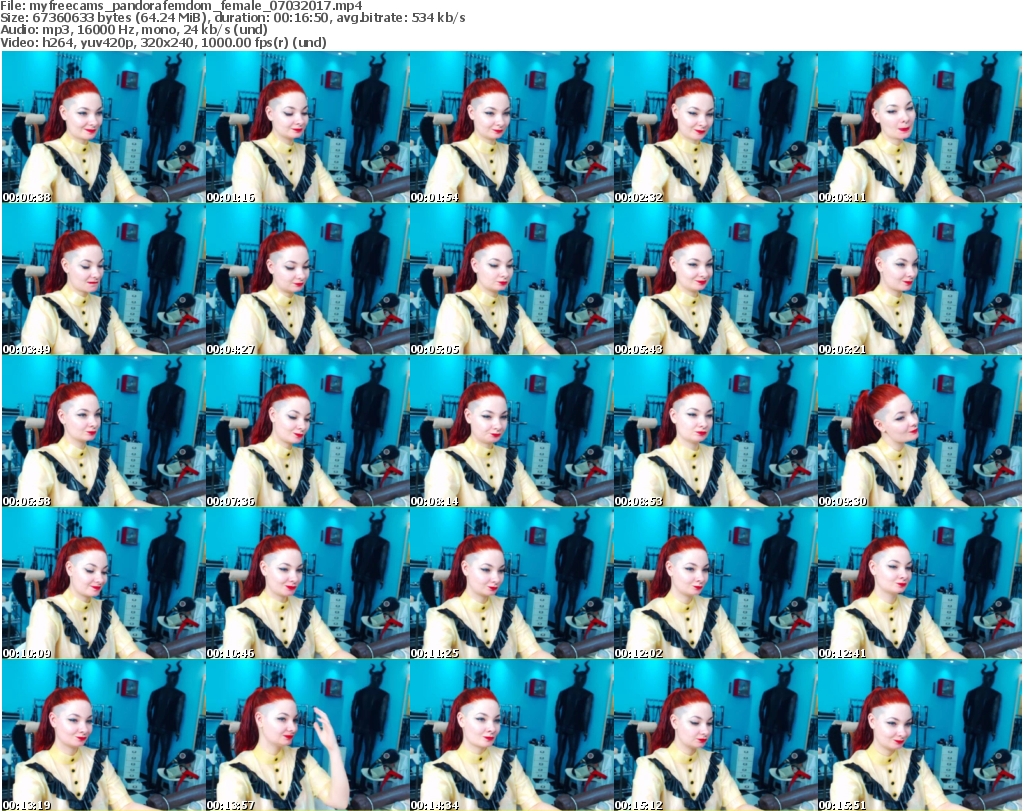Select the thumbnail frame stamped 00:02:32
The image size is (1024, 811).
715,127
